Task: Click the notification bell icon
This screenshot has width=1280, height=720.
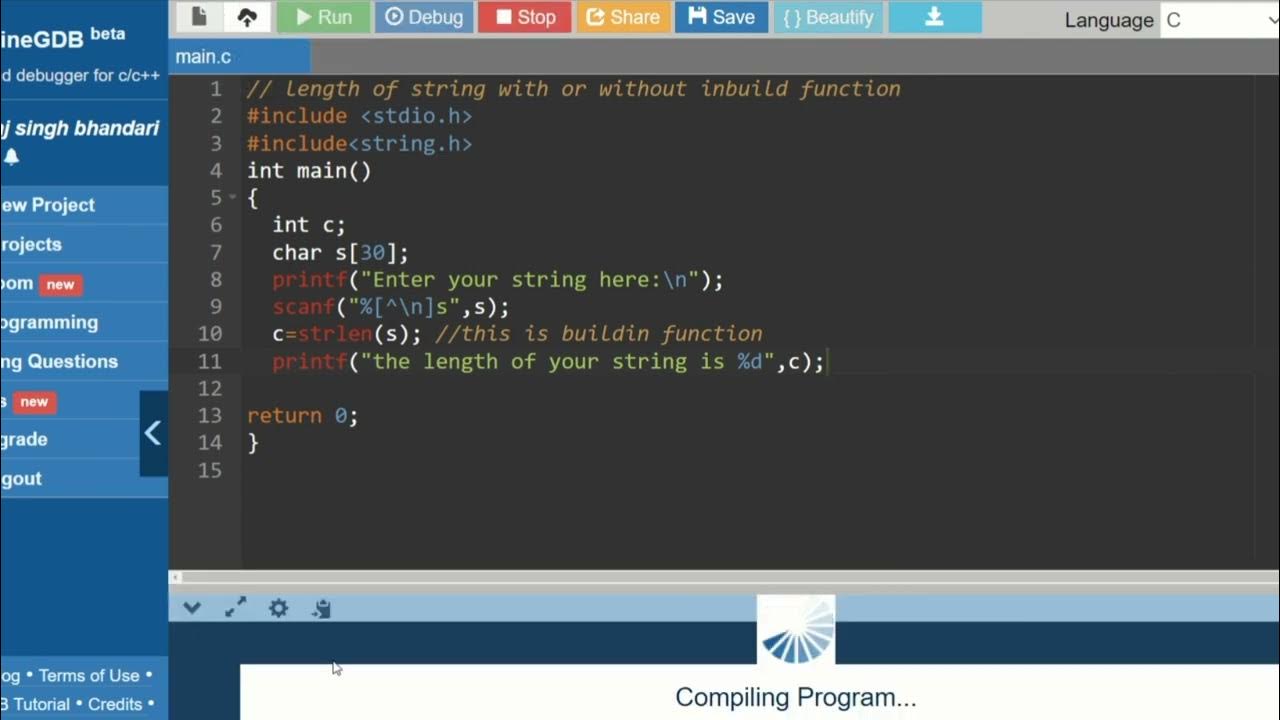Action: pos(12,157)
